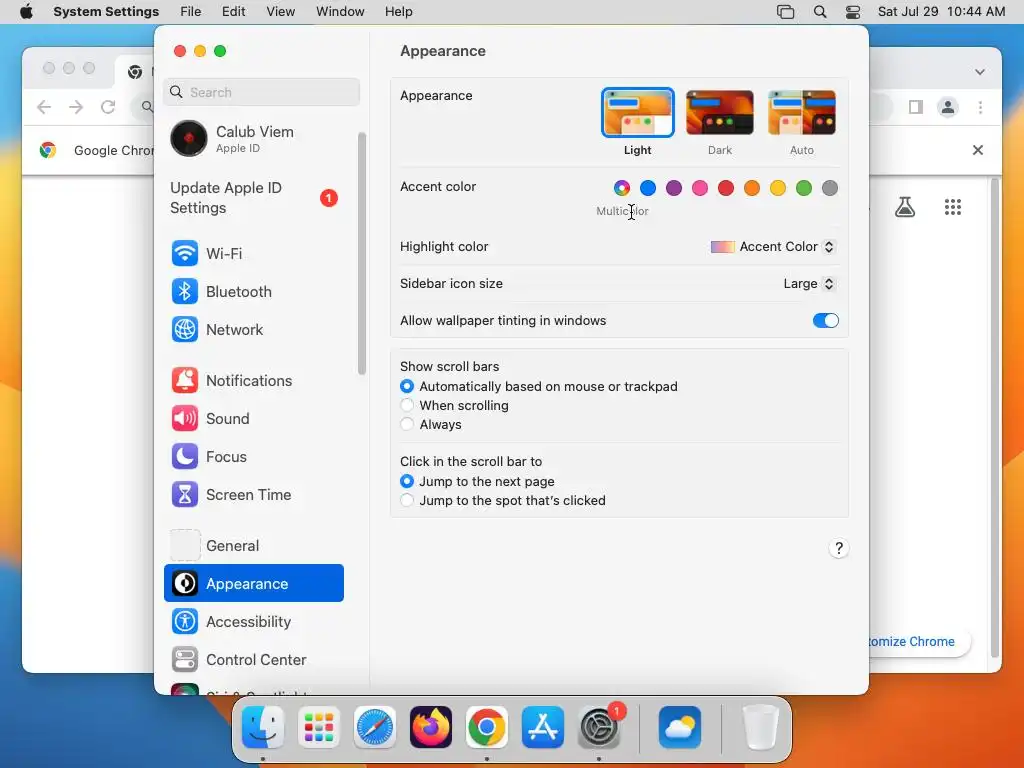Click Calub Viem Apple ID avatar
The image size is (1024, 768).
(189, 138)
